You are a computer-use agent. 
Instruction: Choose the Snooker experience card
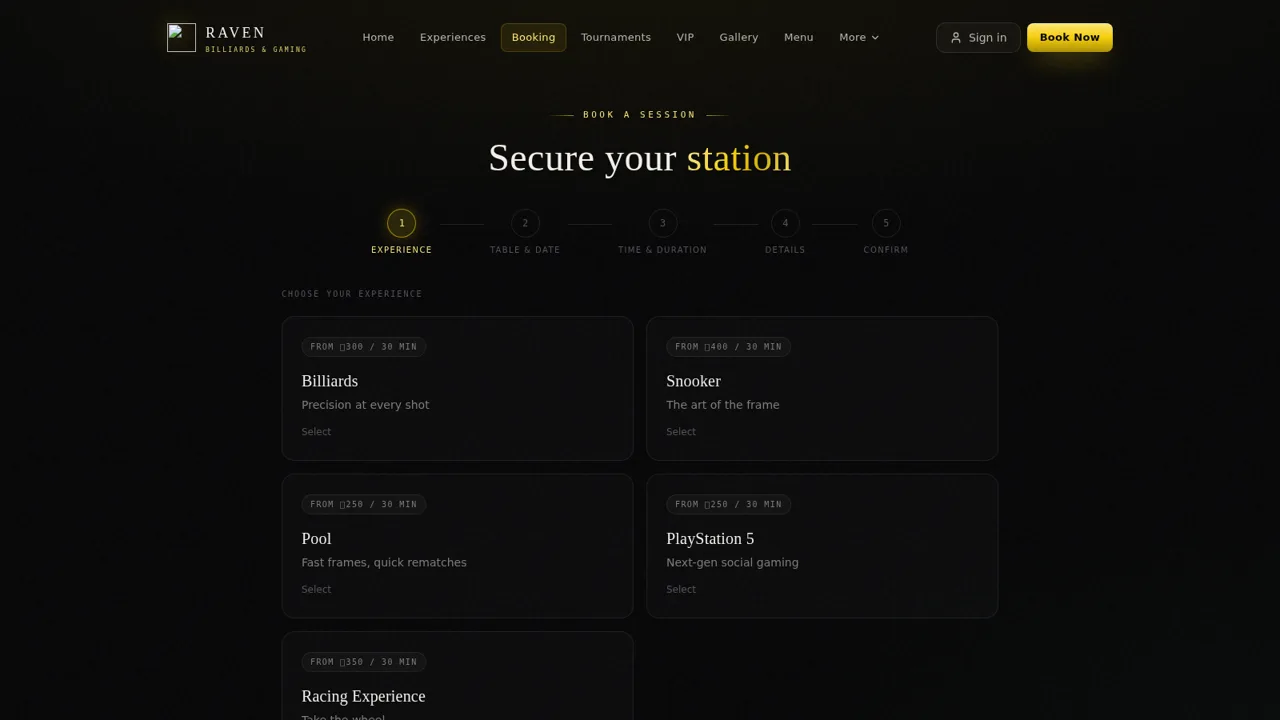pos(822,389)
